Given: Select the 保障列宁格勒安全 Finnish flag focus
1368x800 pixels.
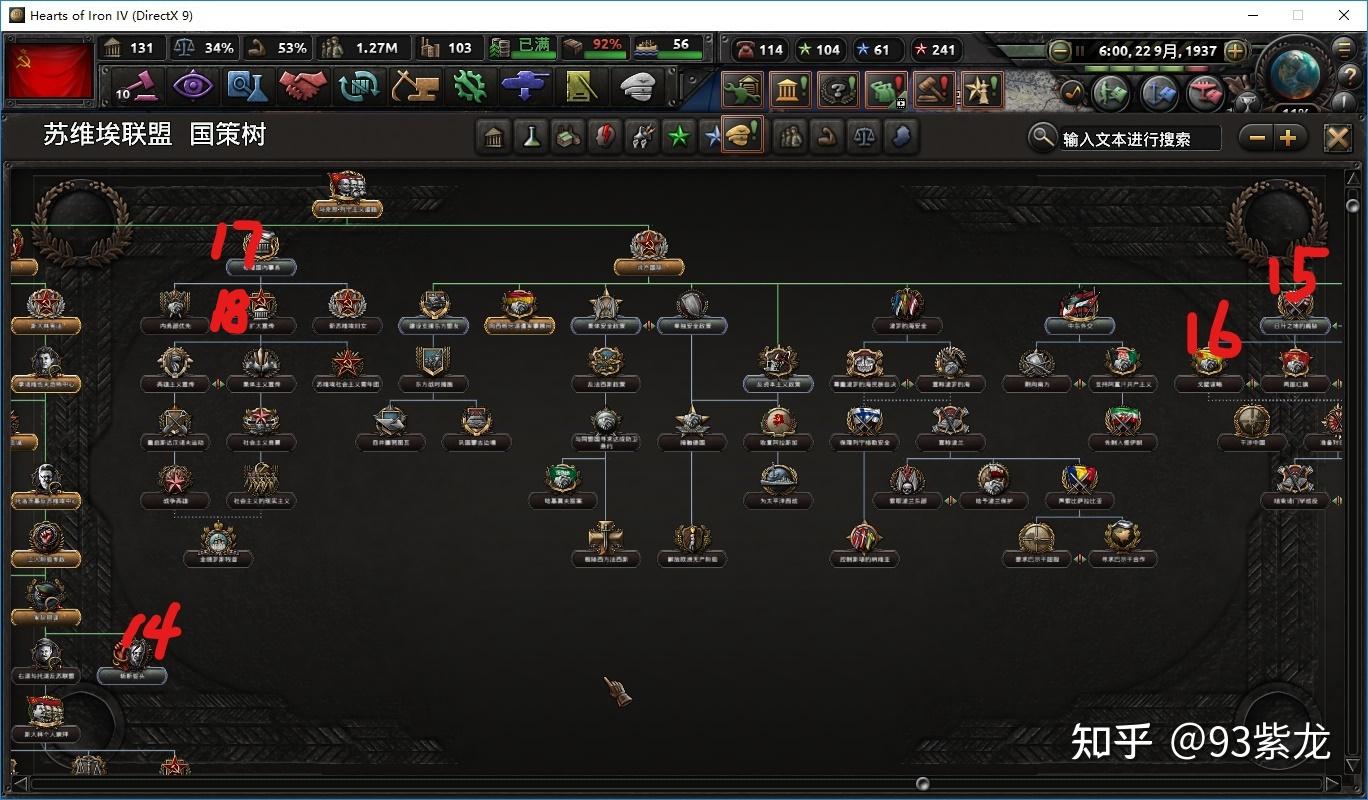Looking at the screenshot, I should [x=864, y=427].
